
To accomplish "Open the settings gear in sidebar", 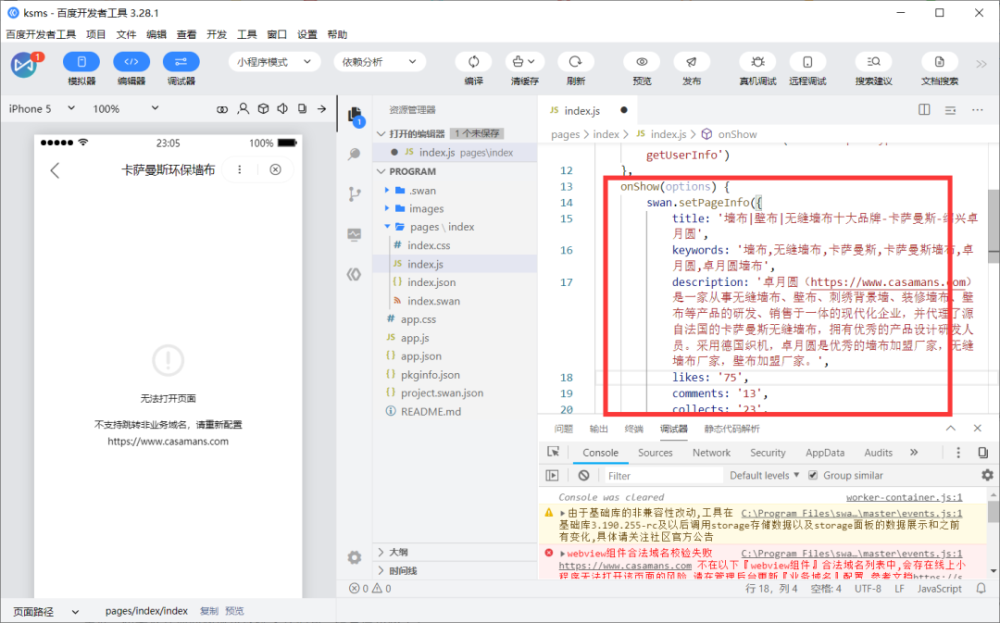I will [x=355, y=557].
